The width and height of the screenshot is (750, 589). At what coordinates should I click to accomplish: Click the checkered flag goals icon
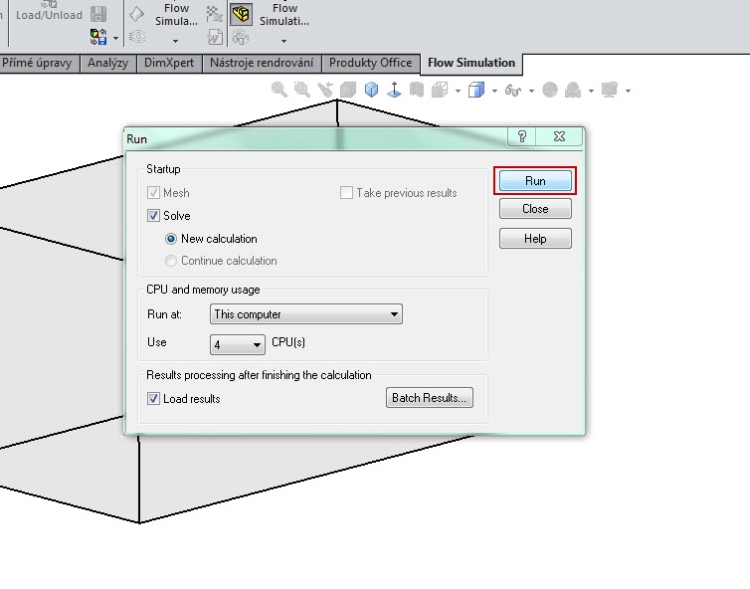tap(214, 14)
